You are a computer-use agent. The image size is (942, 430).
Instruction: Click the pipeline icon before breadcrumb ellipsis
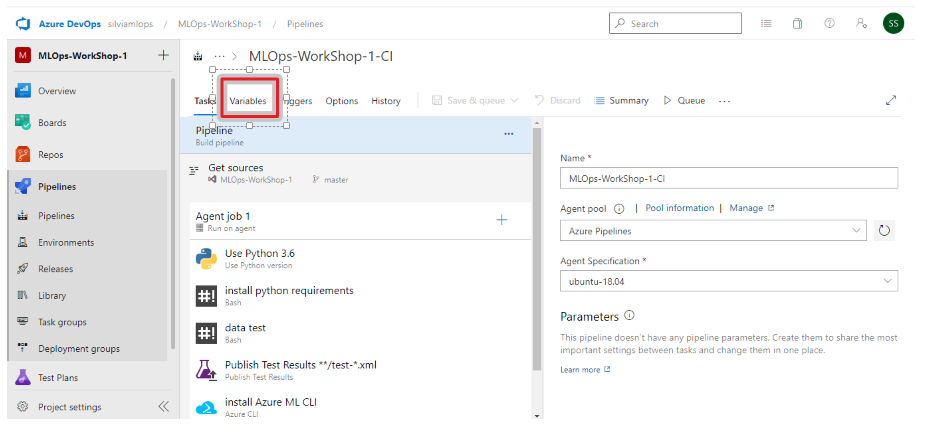click(198, 56)
